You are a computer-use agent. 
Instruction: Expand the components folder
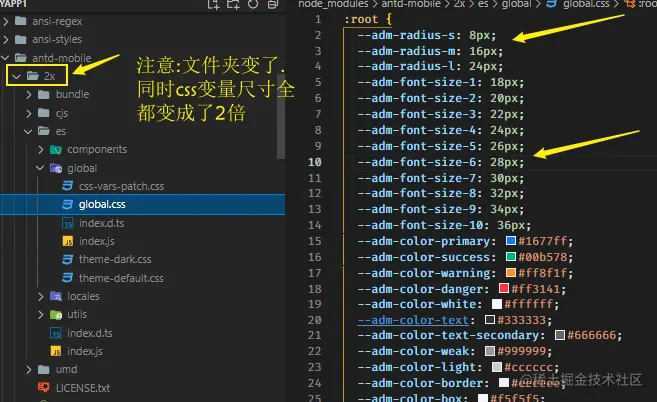[x=41, y=149]
